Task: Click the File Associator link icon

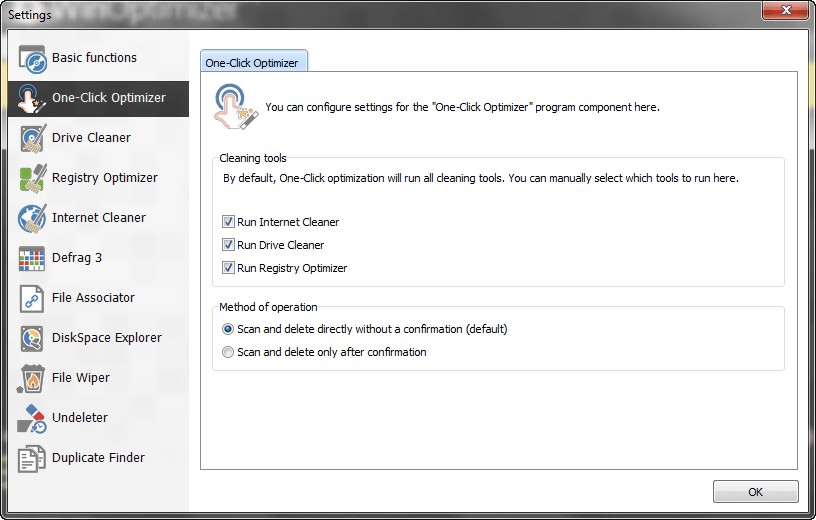Action: click(x=31, y=298)
